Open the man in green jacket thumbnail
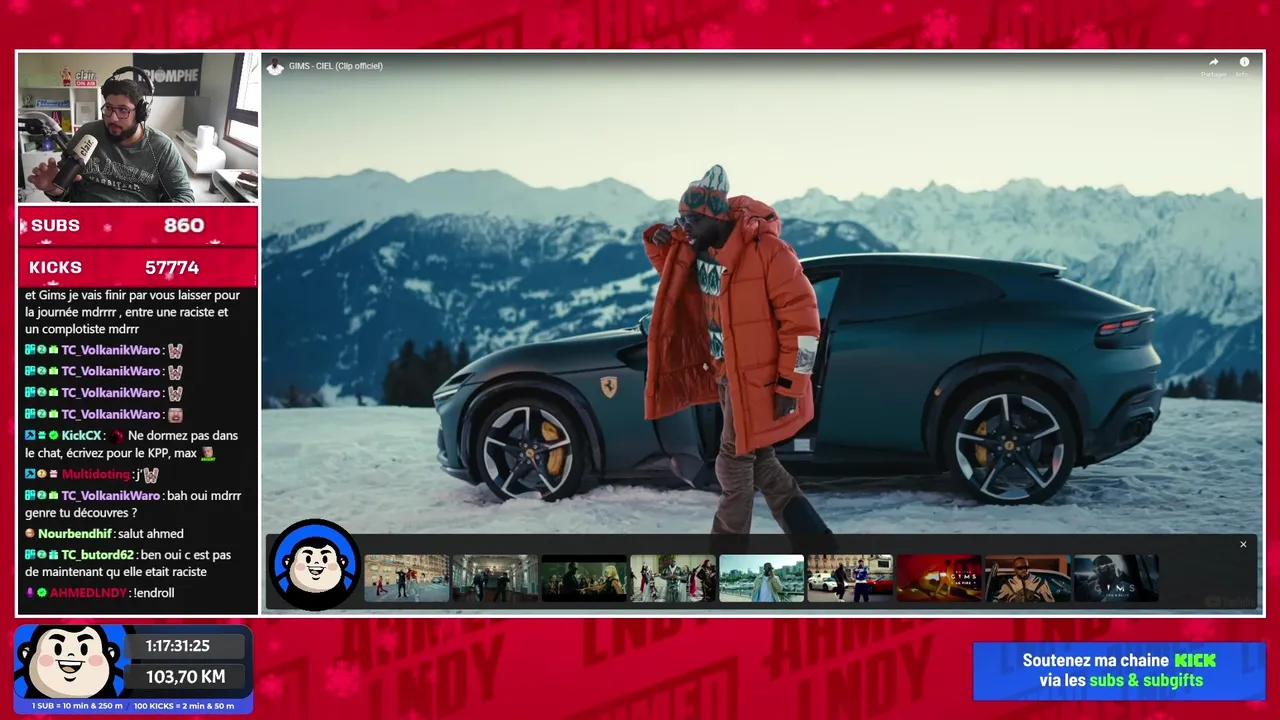1280x720 pixels. click(762, 578)
